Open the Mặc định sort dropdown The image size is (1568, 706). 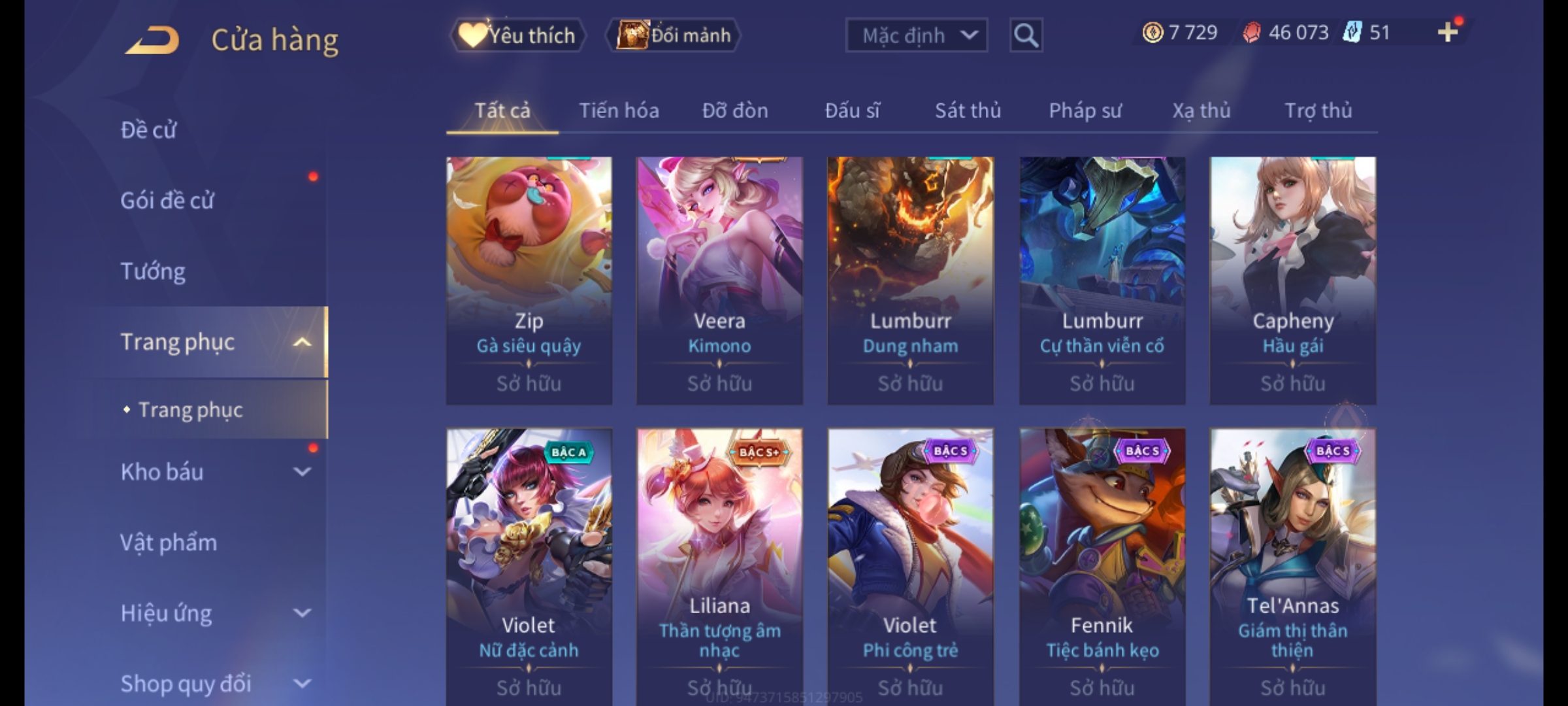click(916, 35)
